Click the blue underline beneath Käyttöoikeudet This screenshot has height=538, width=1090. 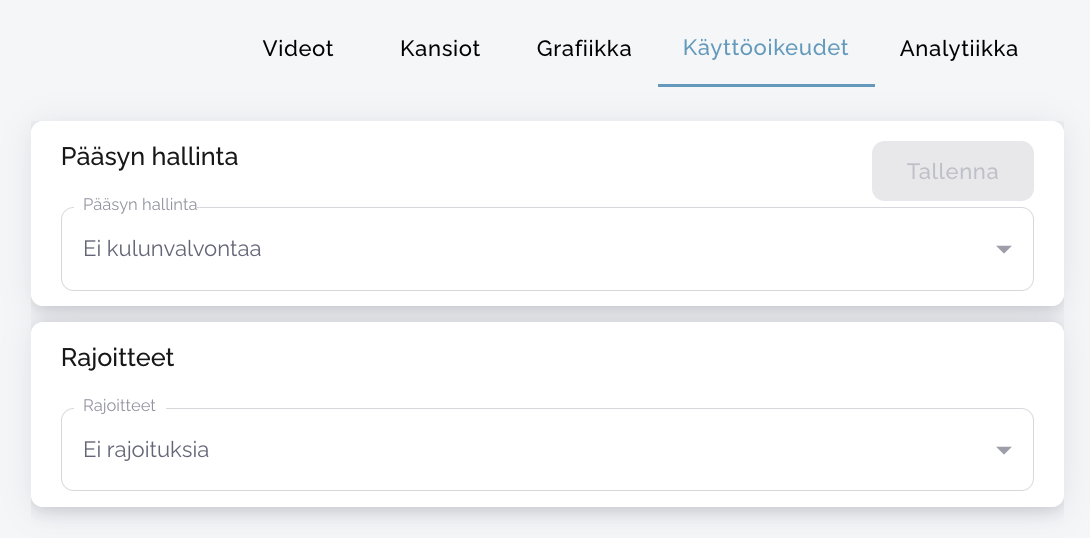coord(766,85)
